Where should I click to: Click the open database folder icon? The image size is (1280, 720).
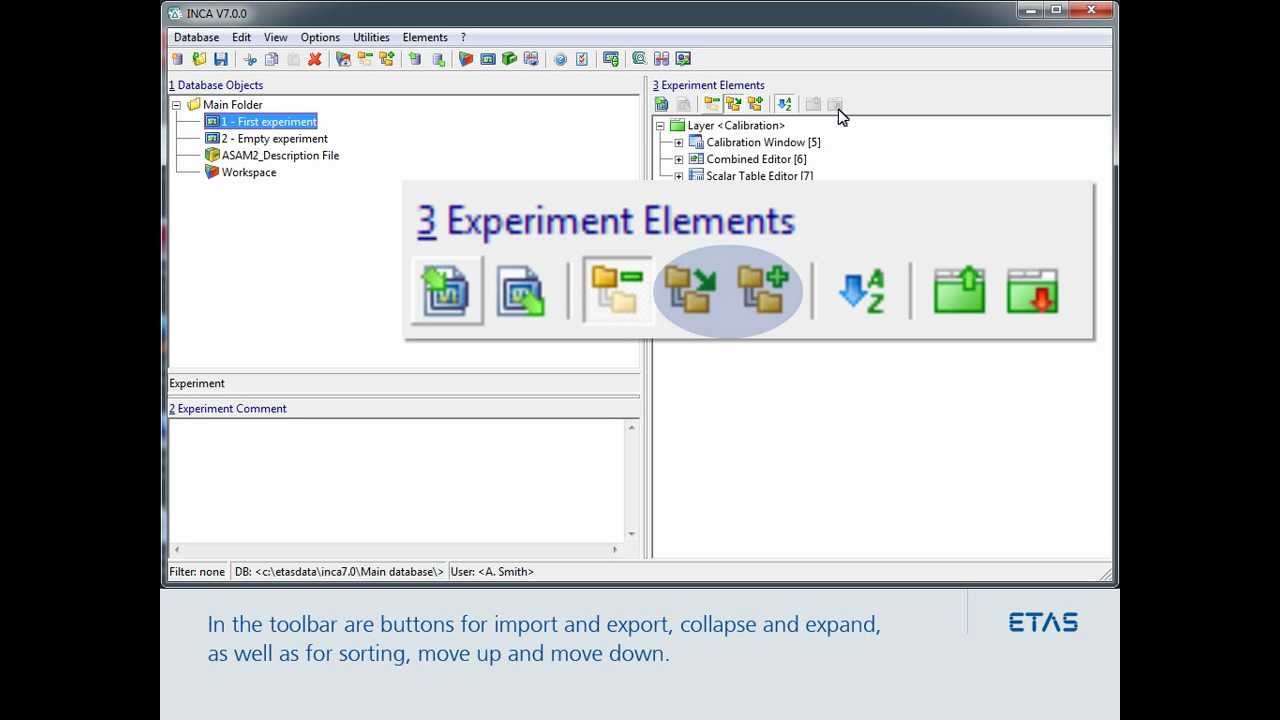click(199, 59)
